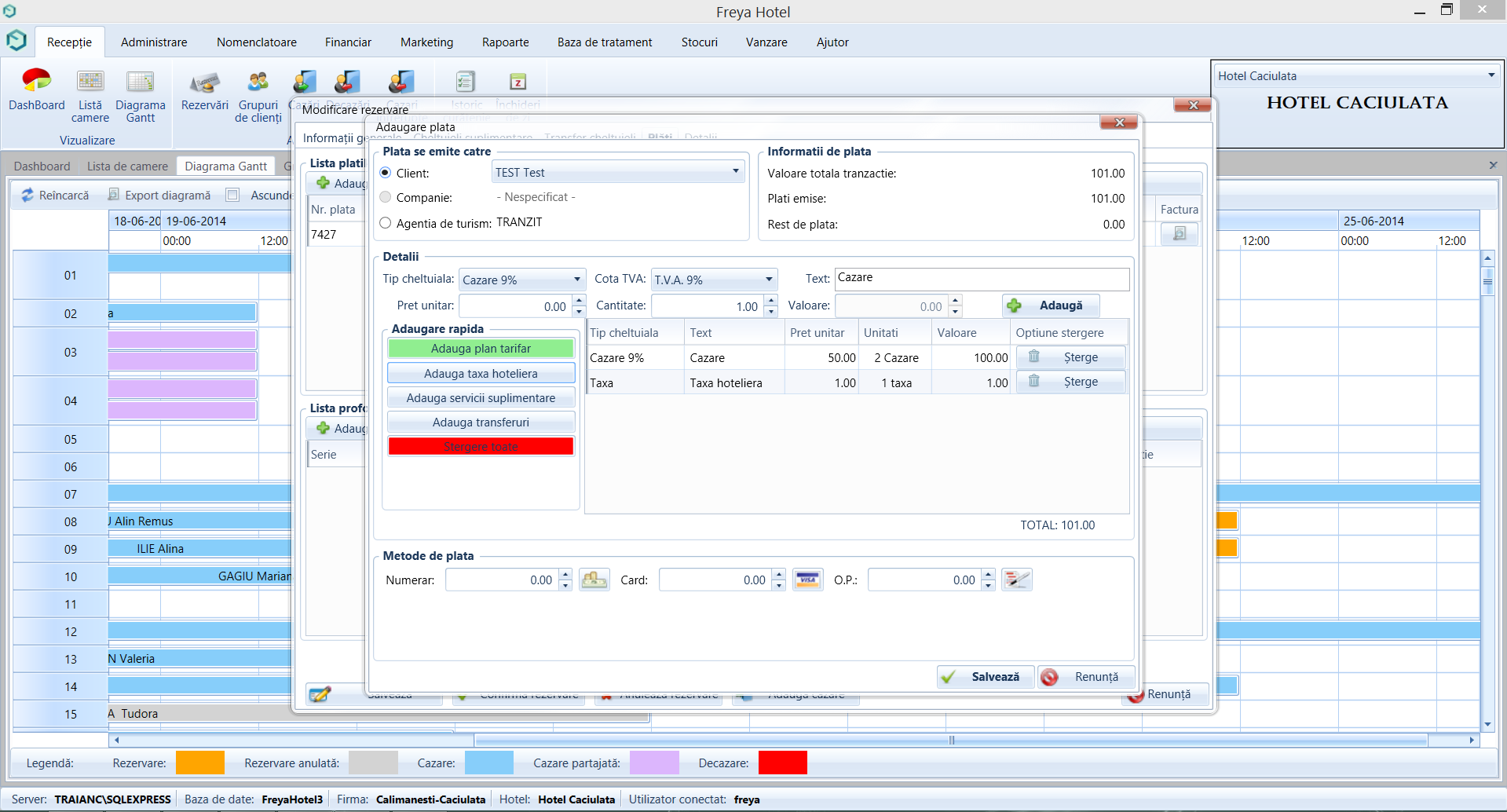Expand the Hotel Caciulata selector
Viewport: 1507px width, 812px height.
coord(1491,76)
